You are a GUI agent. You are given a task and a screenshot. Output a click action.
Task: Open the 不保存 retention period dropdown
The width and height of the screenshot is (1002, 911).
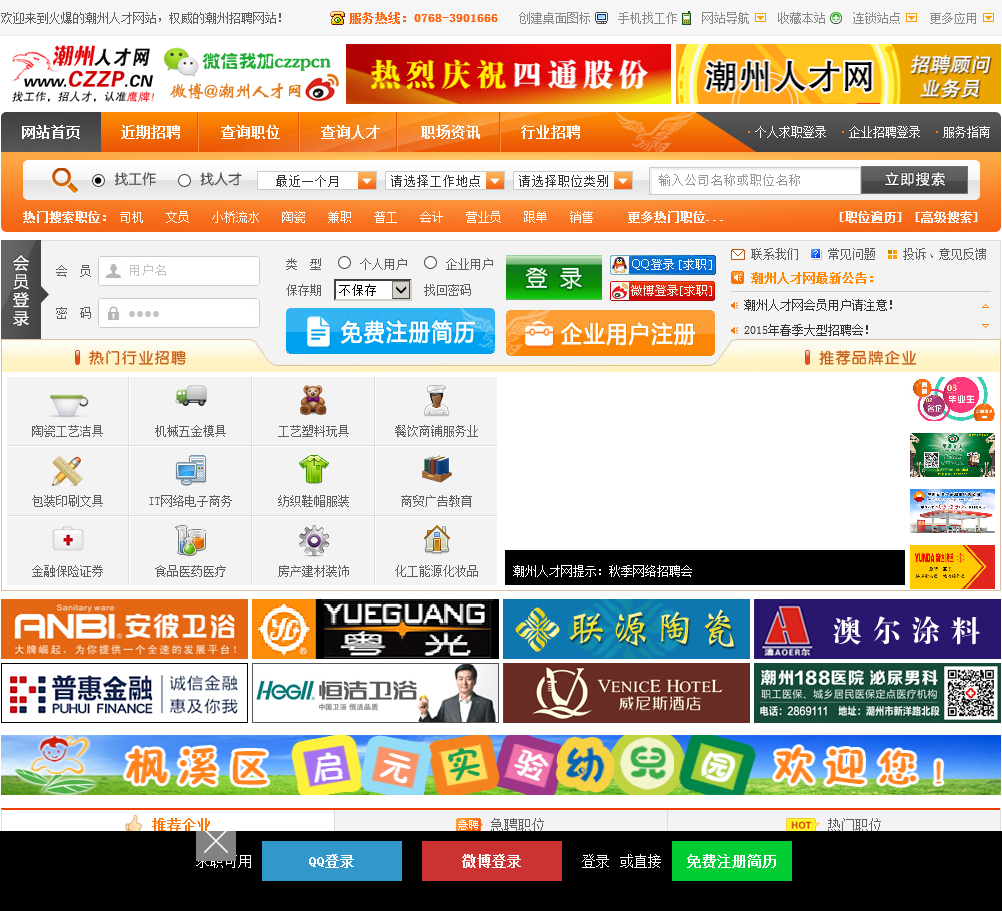coord(372,290)
